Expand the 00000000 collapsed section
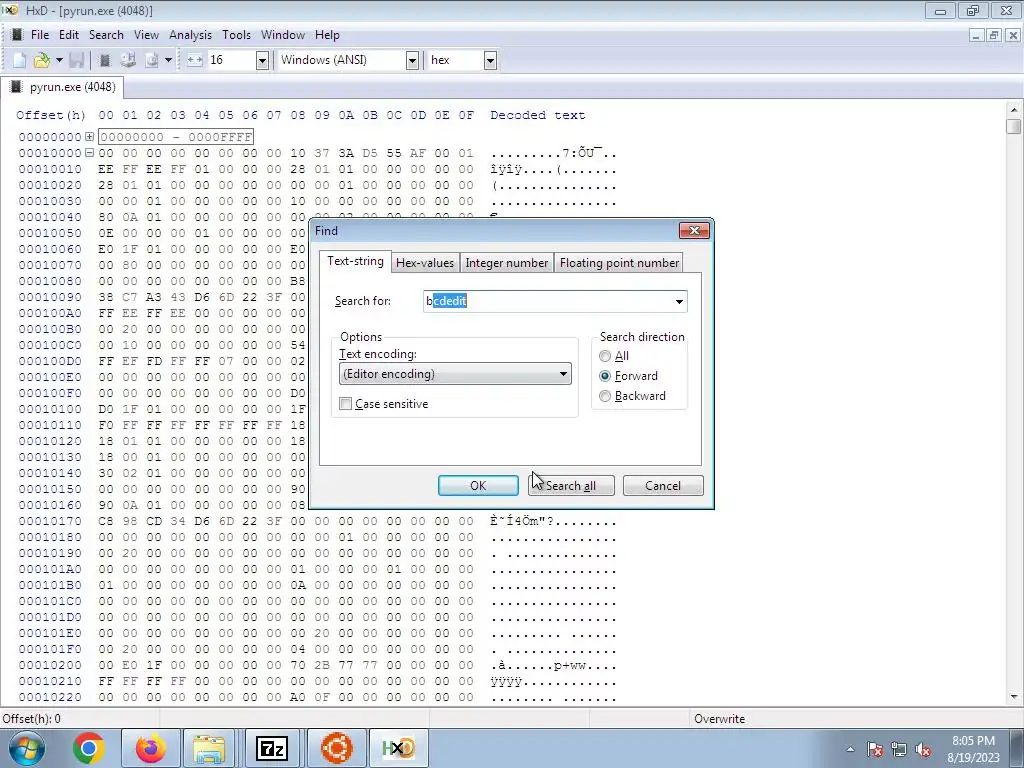This screenshot has height=768, width=1024. [89, 136]
